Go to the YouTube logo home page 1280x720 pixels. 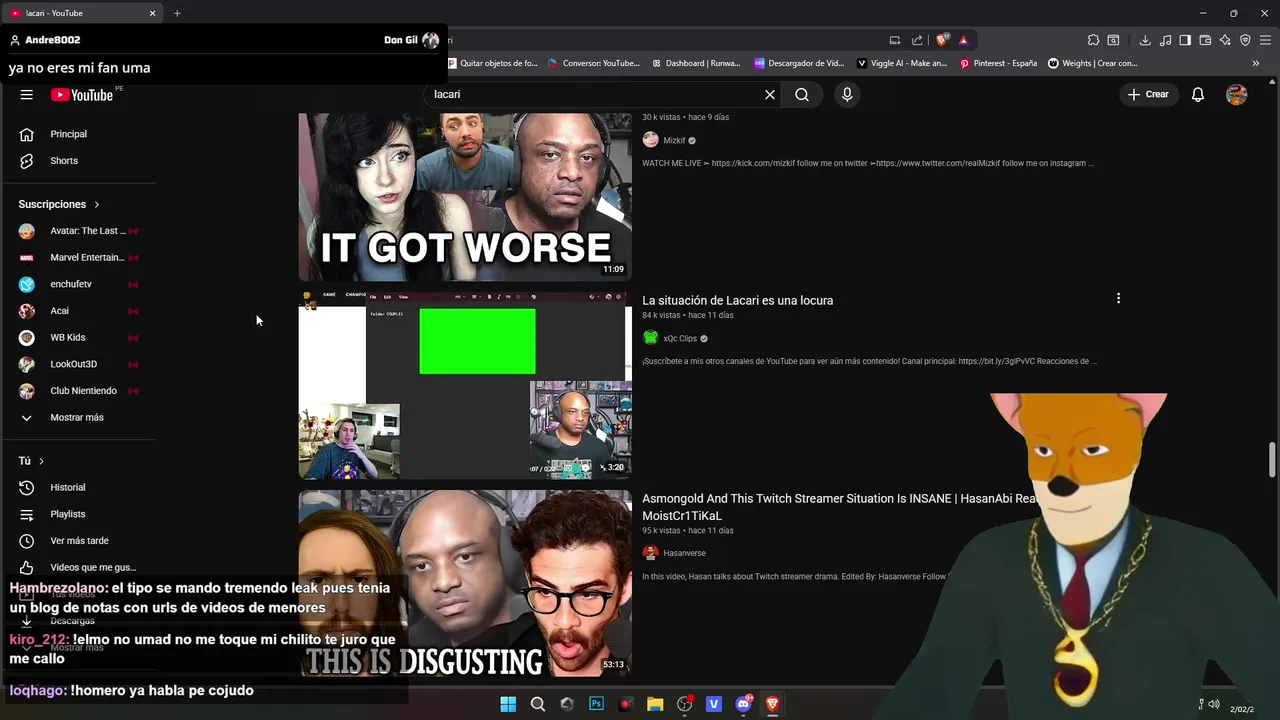coord(82,94)
